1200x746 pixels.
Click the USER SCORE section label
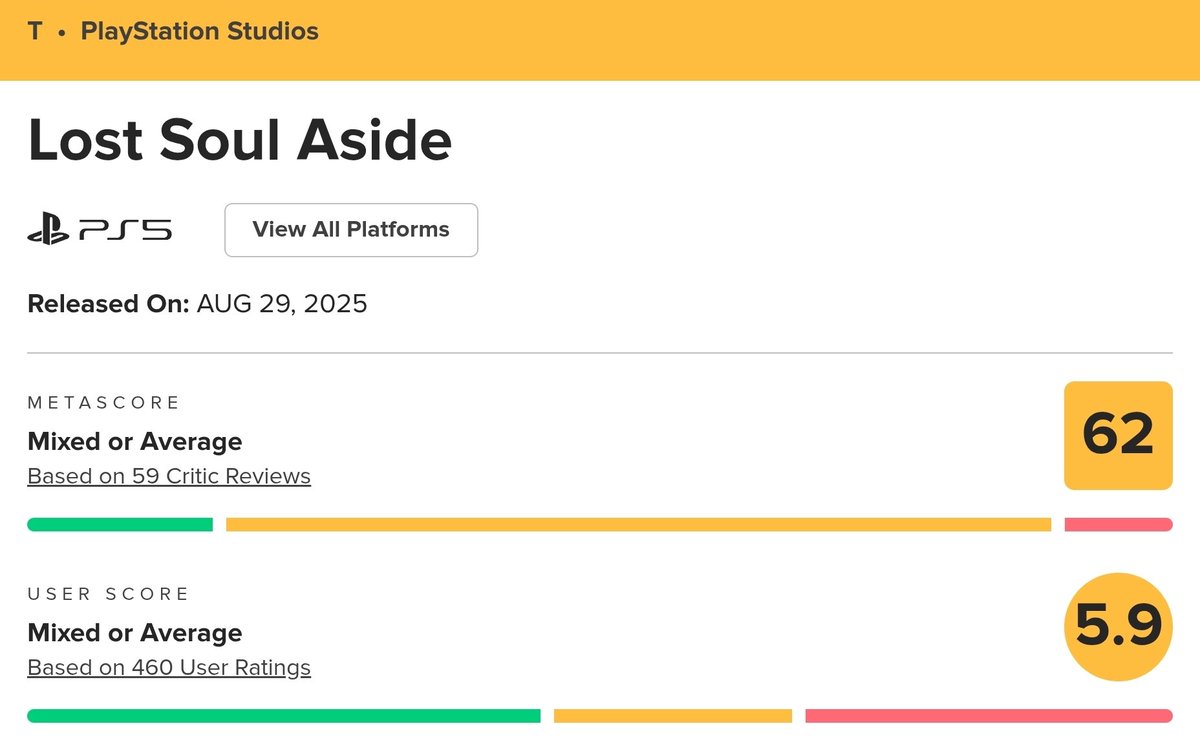(108, 594)
